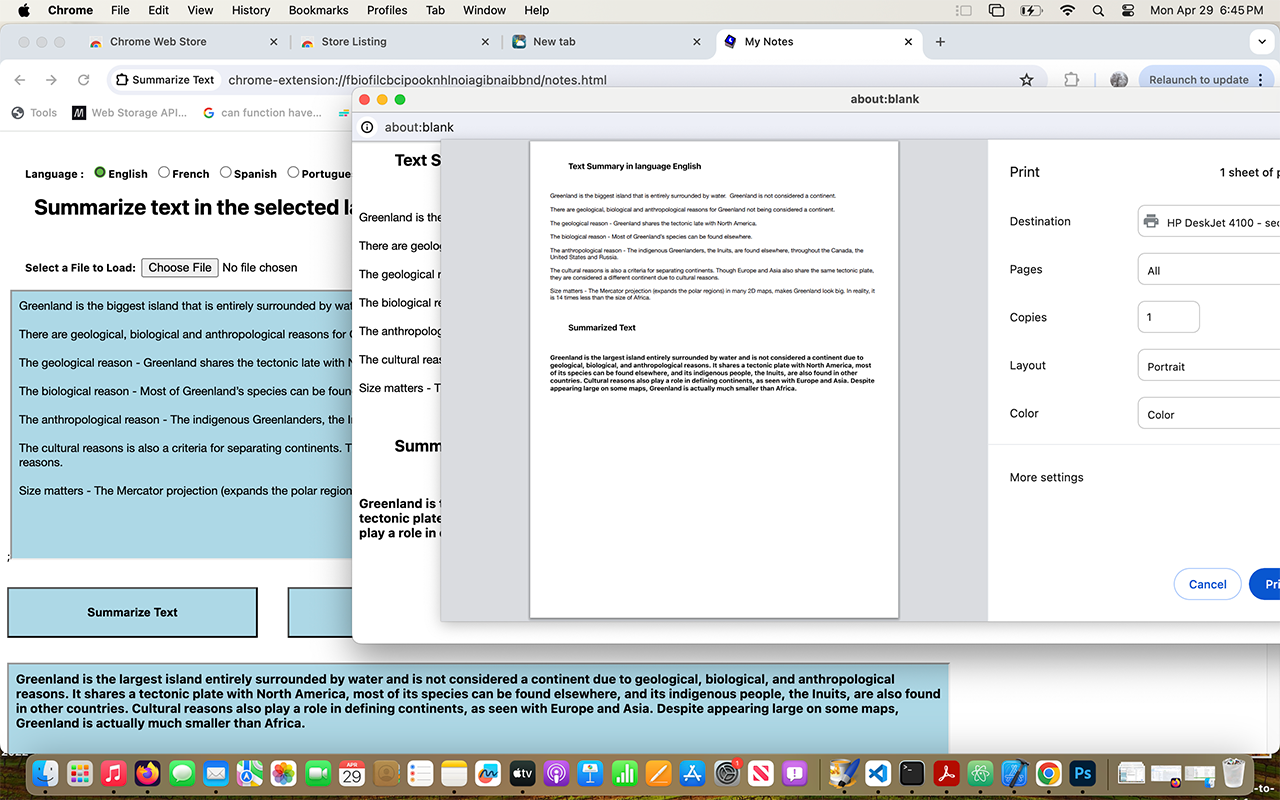Open Spotlight search in menu bar
The image size is (1280, 800).
click(1098, 10)
